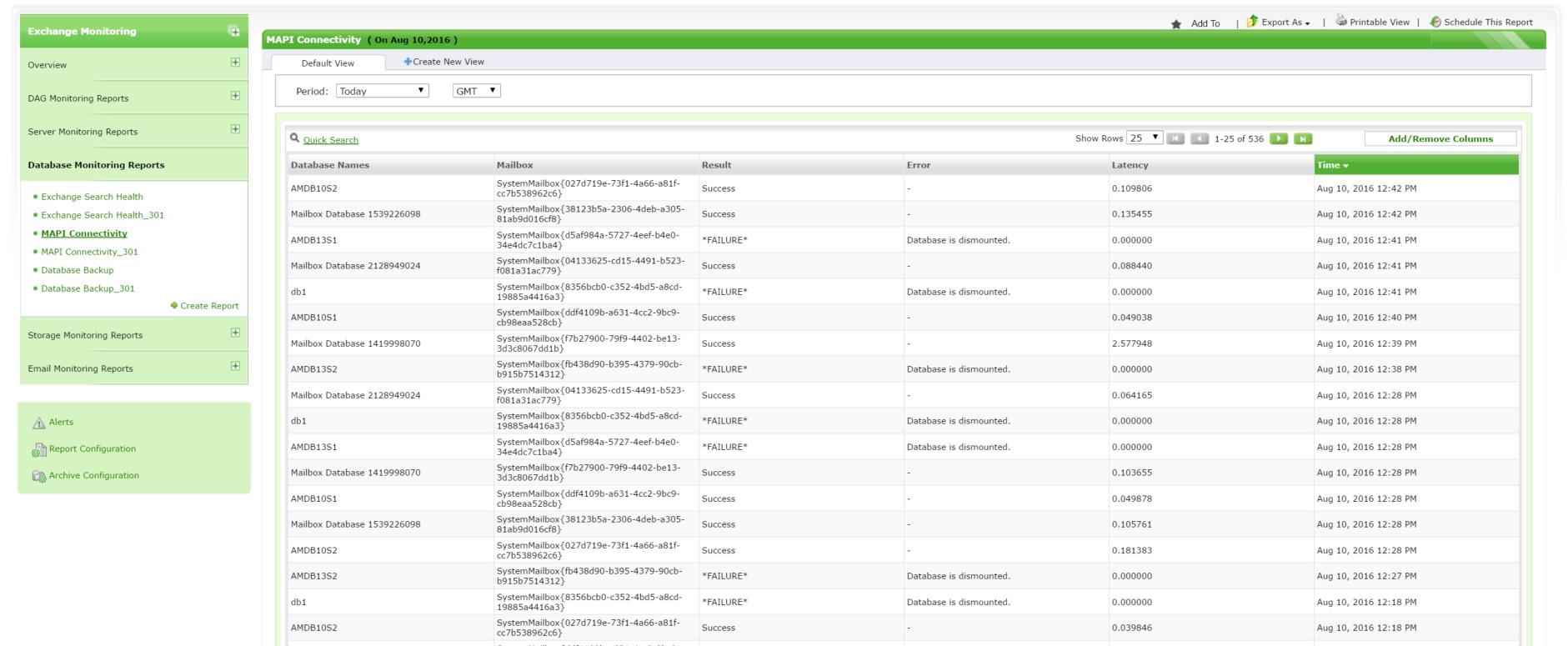The height and width of the screenshot is (646, 1568).
Task: Switch to the Default View tab
Action: tap(328, 63)
